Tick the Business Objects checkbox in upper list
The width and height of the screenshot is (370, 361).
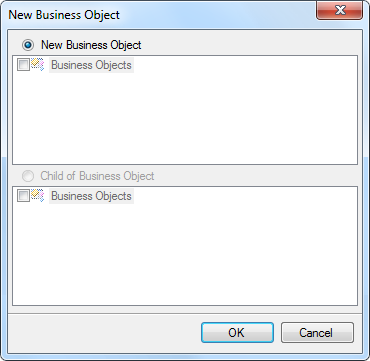point(23,65)
